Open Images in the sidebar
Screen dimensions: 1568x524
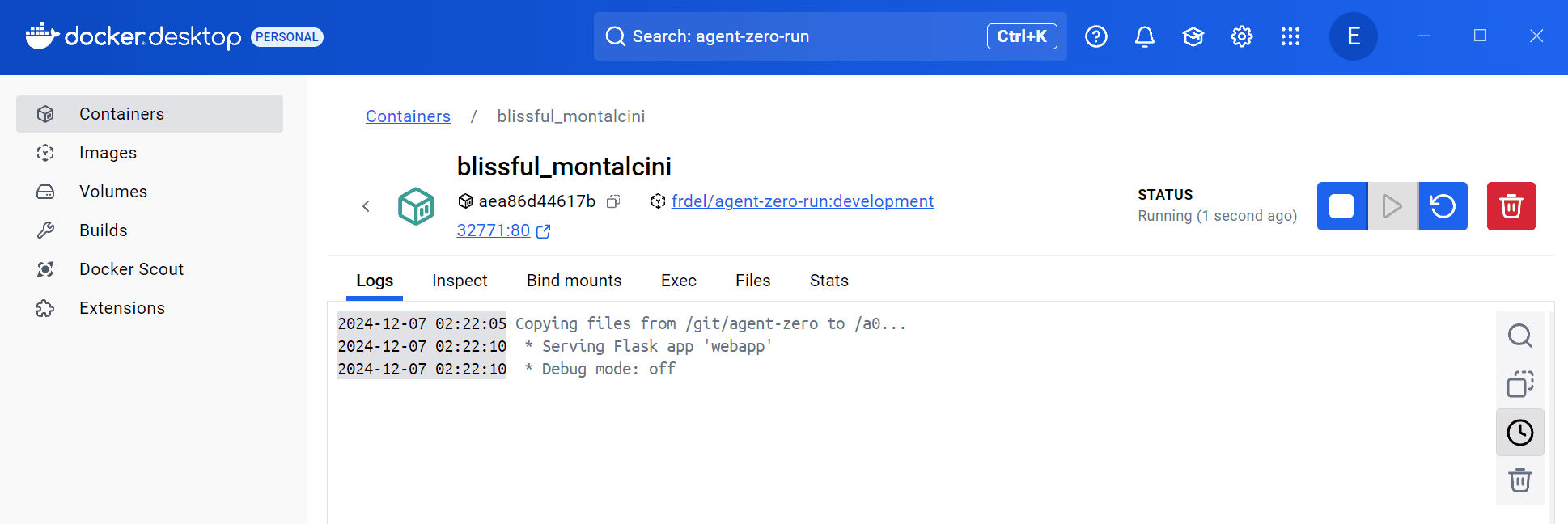click(108, 153)
